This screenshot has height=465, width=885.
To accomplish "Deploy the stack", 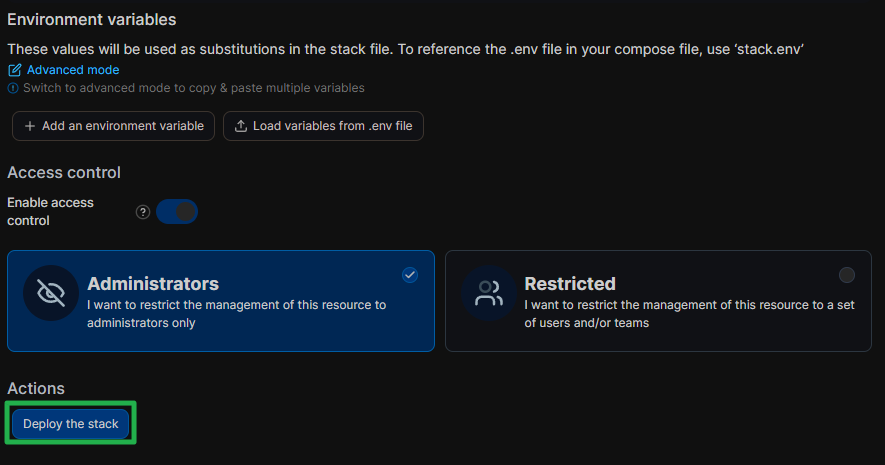I will [71, 424].
